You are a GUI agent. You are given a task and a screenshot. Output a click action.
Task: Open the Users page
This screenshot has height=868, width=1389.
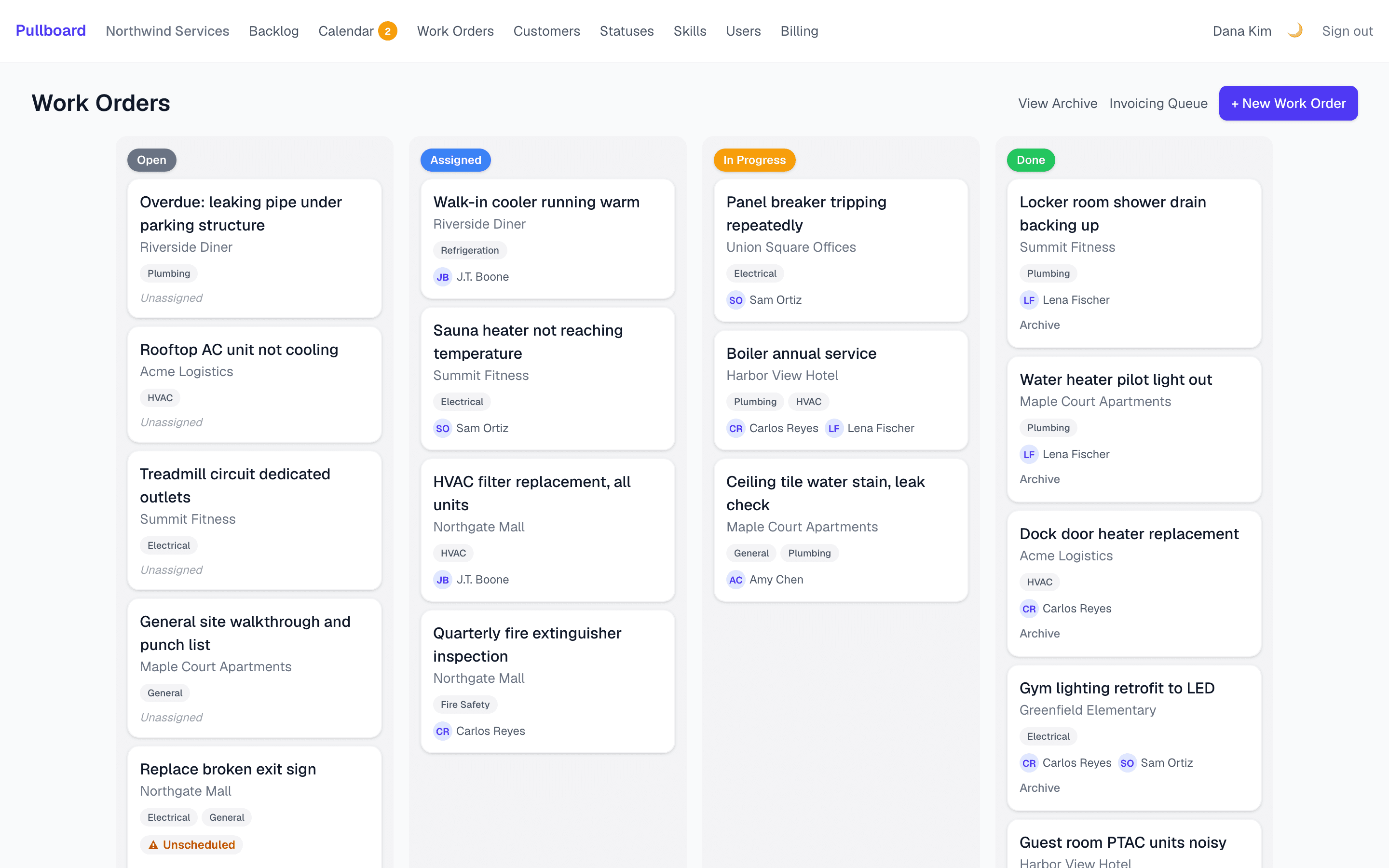point(743,31)
